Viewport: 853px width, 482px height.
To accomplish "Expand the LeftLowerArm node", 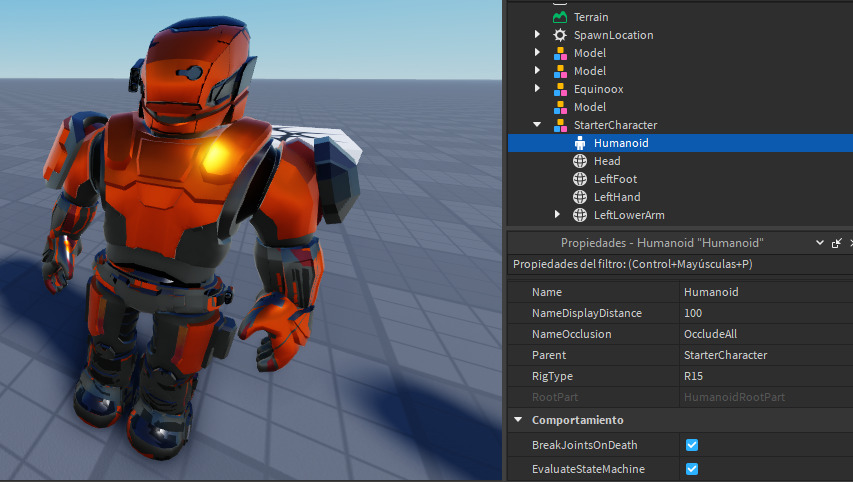I will (557, 214).
